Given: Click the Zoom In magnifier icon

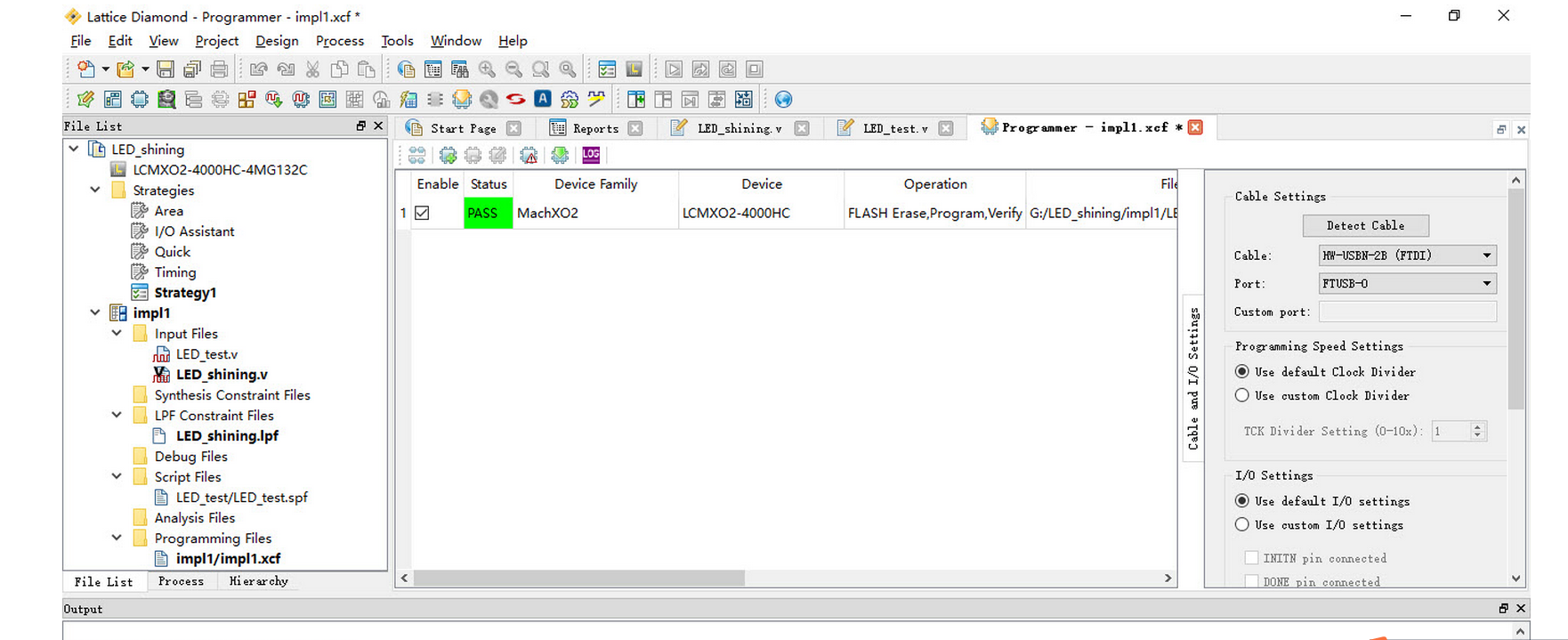Looking at the screenshot, I should (487, 69).
